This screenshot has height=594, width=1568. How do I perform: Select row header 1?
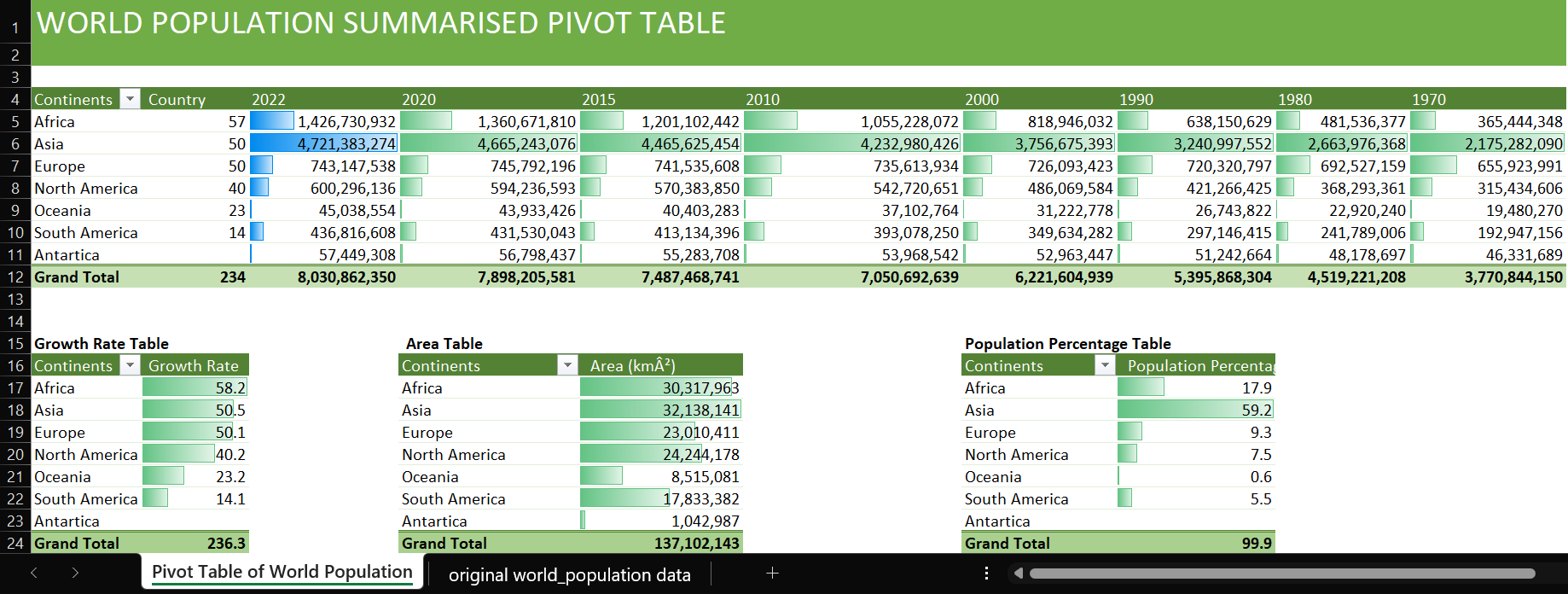pyautogui.click(x=15, y=27)
